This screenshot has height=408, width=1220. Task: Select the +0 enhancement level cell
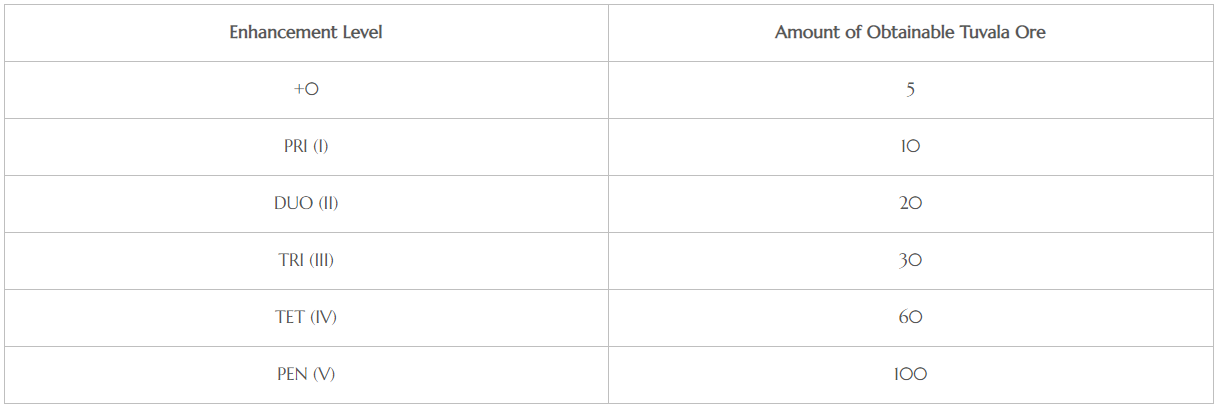[306, 89]
